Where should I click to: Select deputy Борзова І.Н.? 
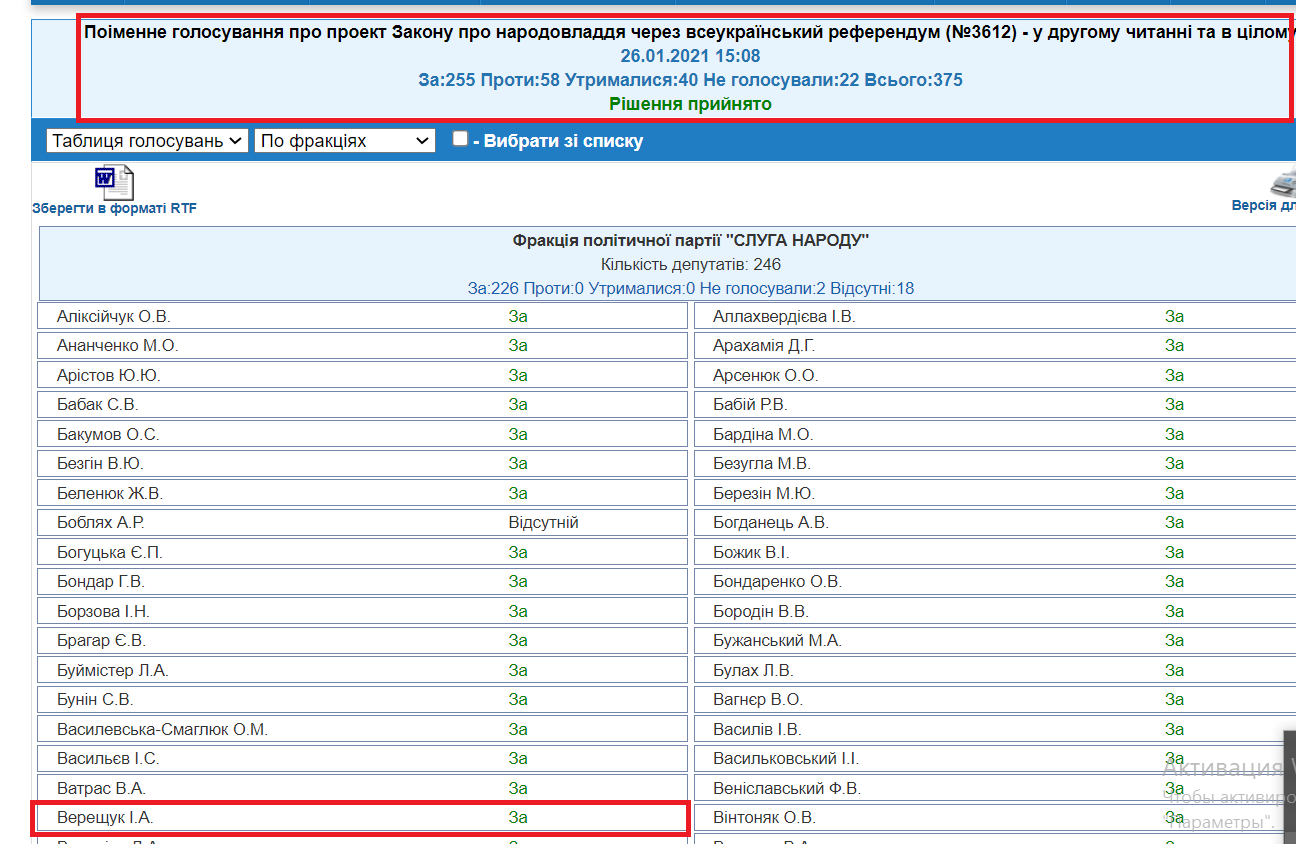tap(104, 612)
